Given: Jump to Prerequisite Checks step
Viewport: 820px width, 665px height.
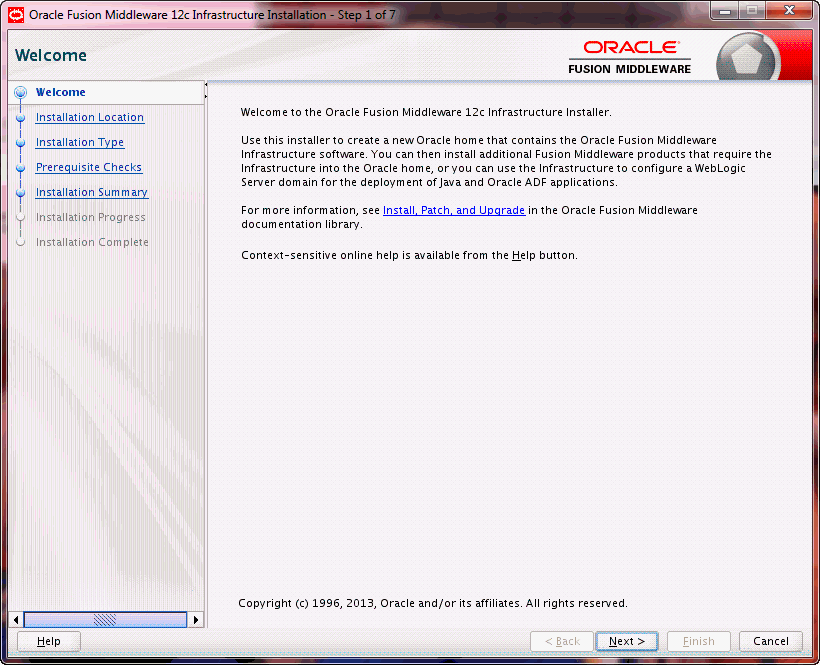Looking at the screenshot, I should pos(88,167).
